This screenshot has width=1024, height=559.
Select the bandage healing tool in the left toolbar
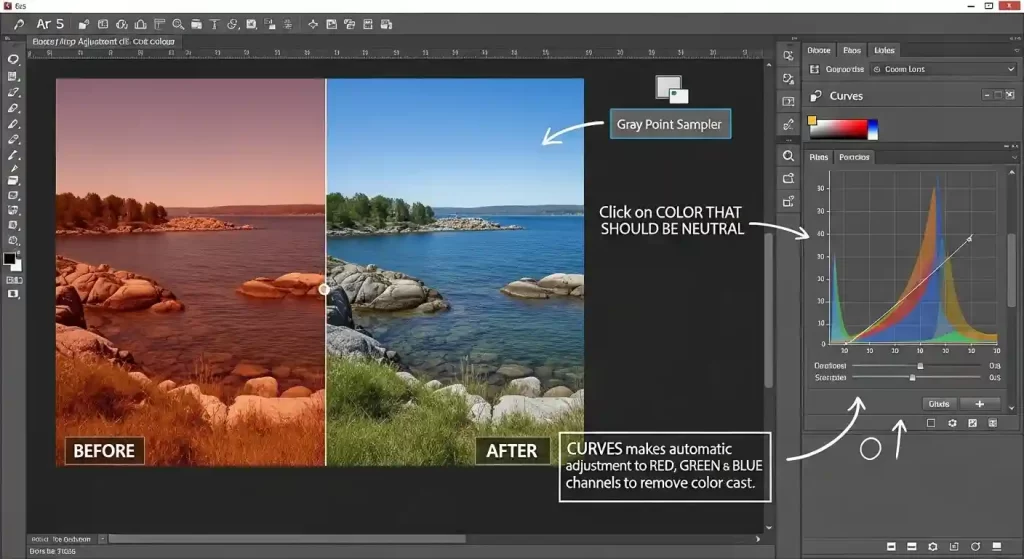(x=13, y=139)
